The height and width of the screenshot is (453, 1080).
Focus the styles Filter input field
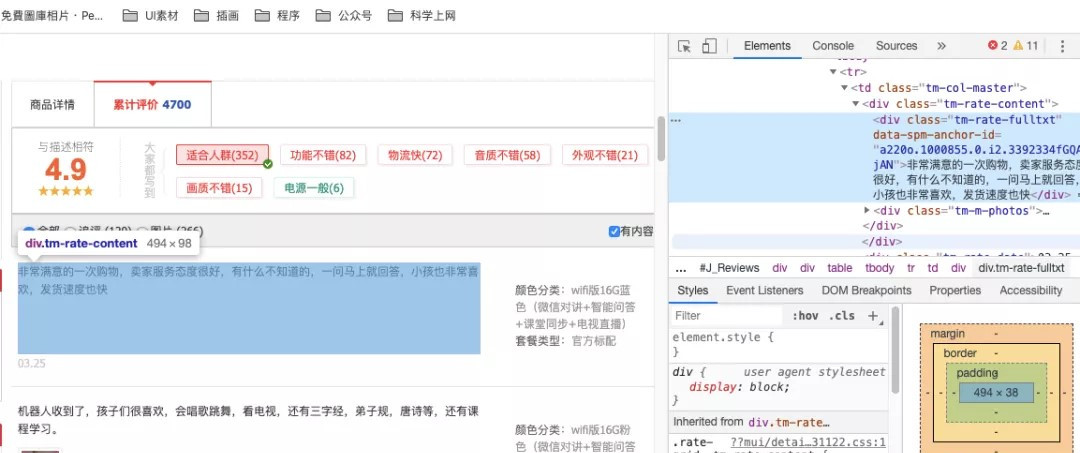[727, 316]
